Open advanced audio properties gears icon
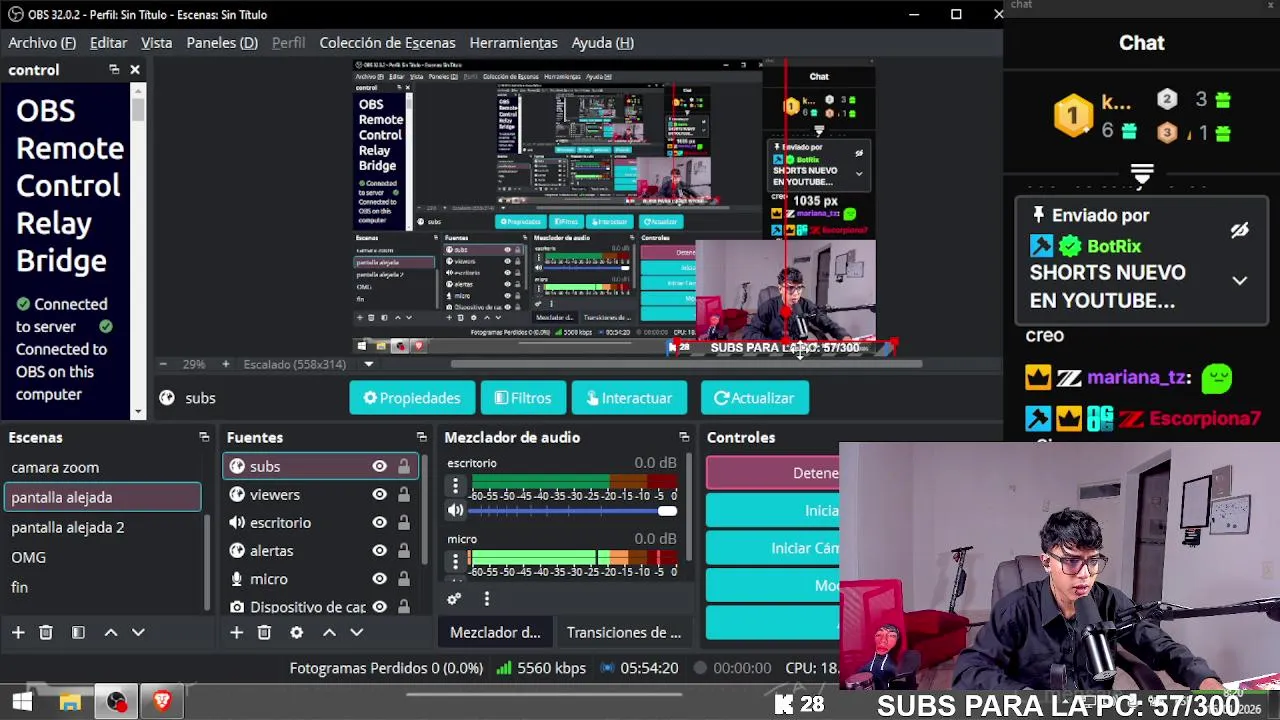1280x720 pixels. click(x=454, y=599)
